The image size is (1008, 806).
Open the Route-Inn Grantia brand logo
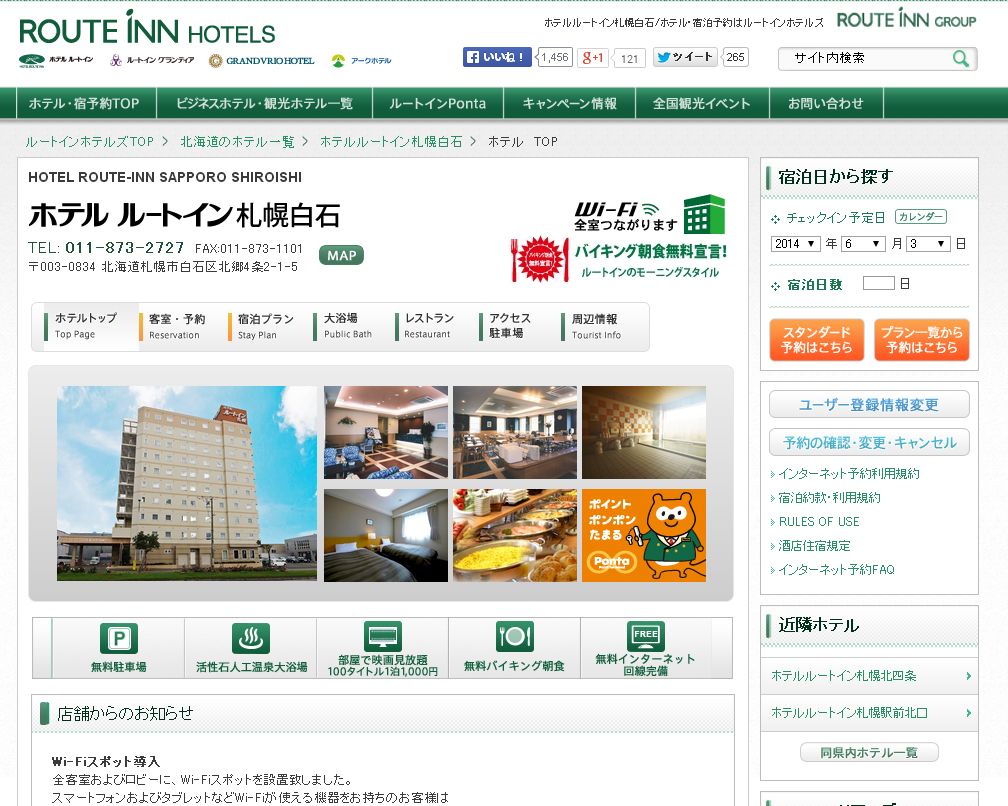(152, 60)
